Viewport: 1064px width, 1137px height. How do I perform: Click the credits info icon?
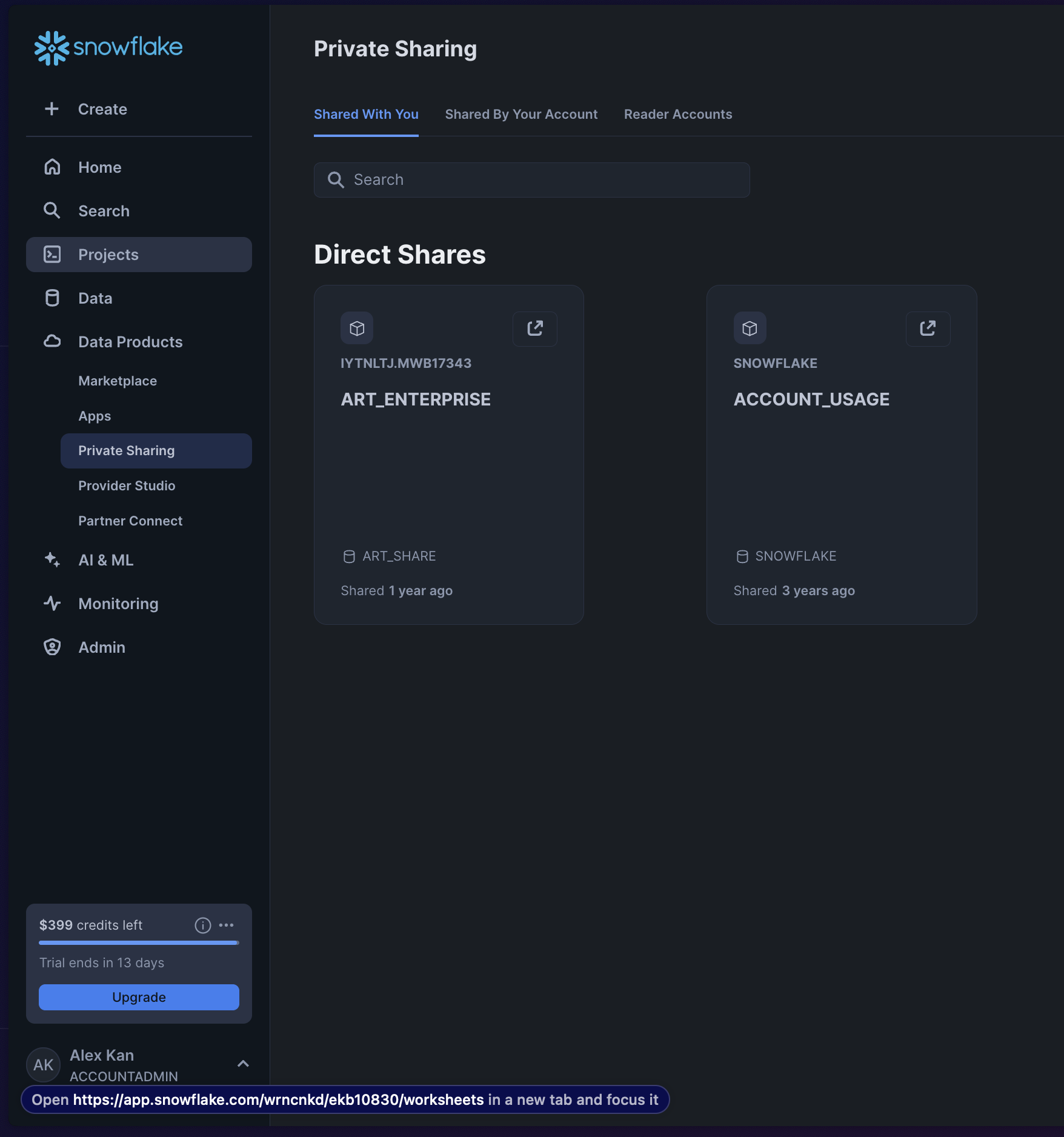click(x=203, y=925)
